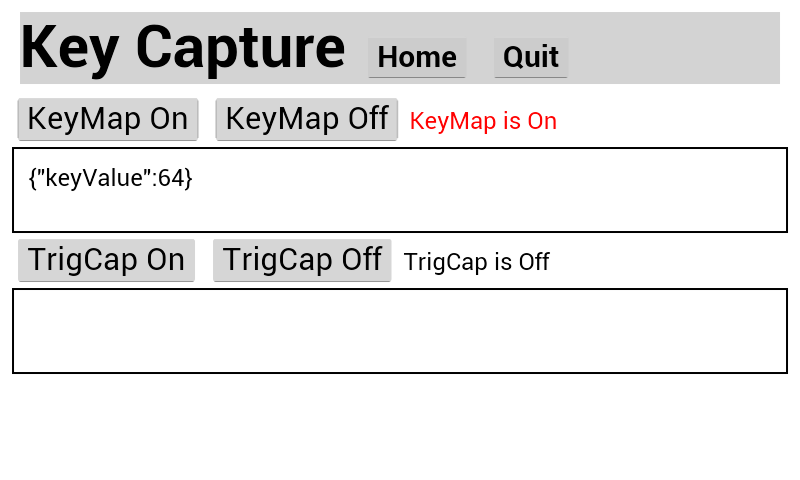Click the "Key Capture" page title

183,48
